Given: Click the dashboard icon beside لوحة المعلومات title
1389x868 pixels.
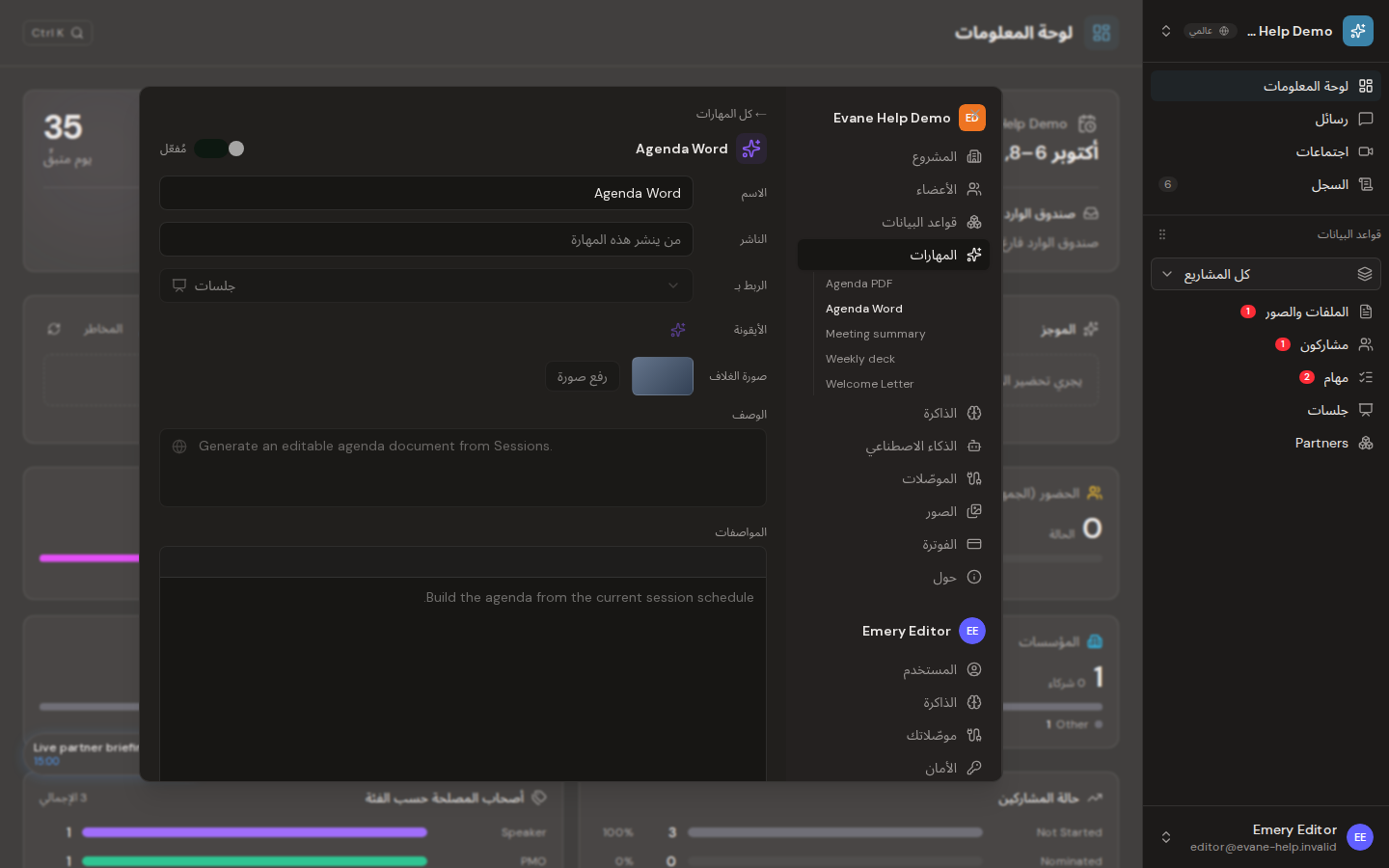Looking at the screenshot, I should pyautogui.click(x=1102, y=33).
